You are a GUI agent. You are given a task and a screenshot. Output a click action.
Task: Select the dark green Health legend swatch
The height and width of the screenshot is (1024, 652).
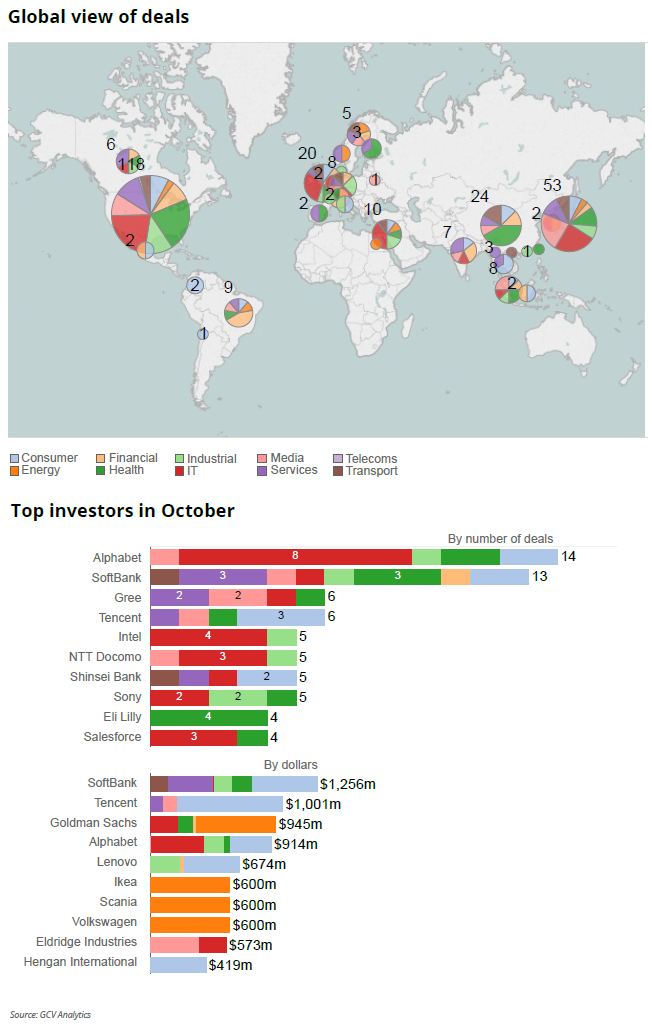pos(102,471)
